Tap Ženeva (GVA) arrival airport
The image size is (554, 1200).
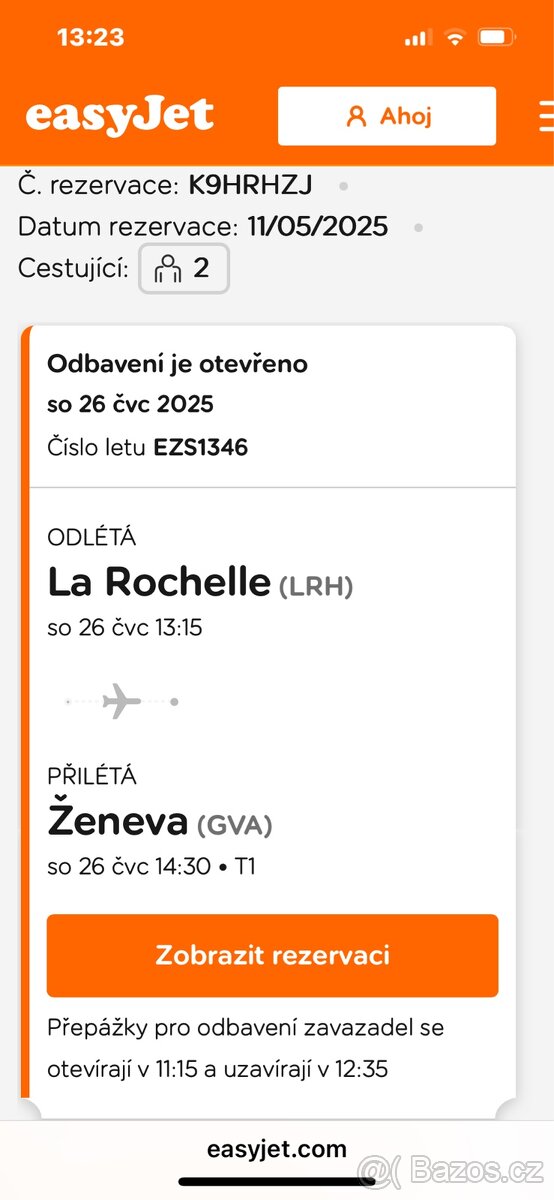(x=160, y=822)
